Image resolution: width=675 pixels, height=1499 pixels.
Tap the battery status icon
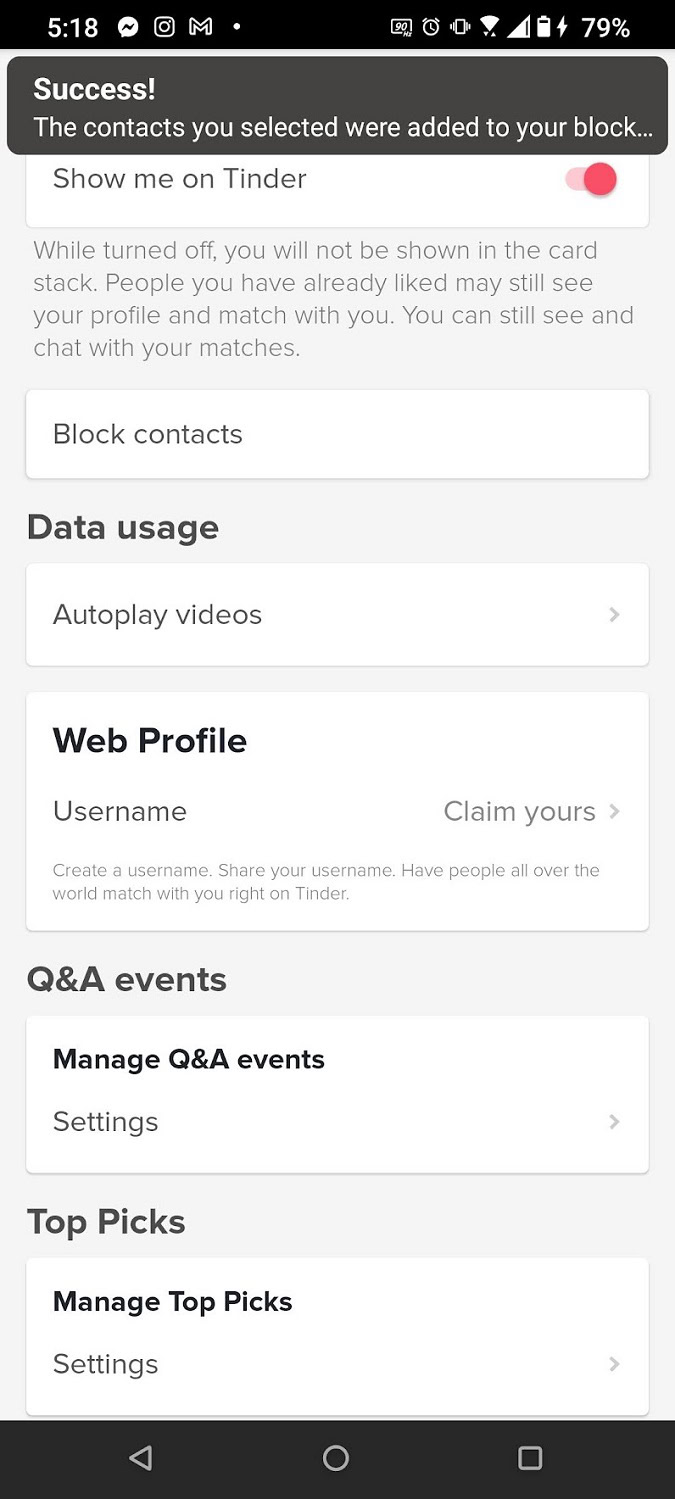(543, 27)
